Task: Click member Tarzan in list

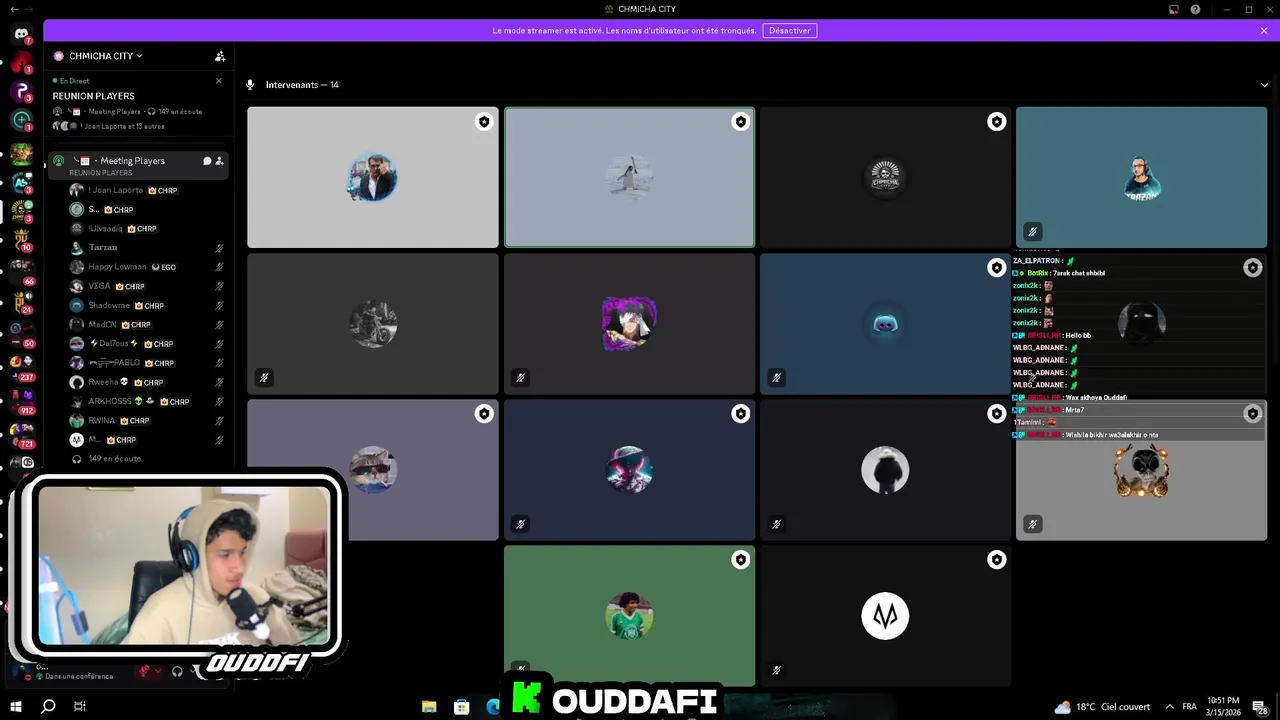Action: tap(138, 248)
